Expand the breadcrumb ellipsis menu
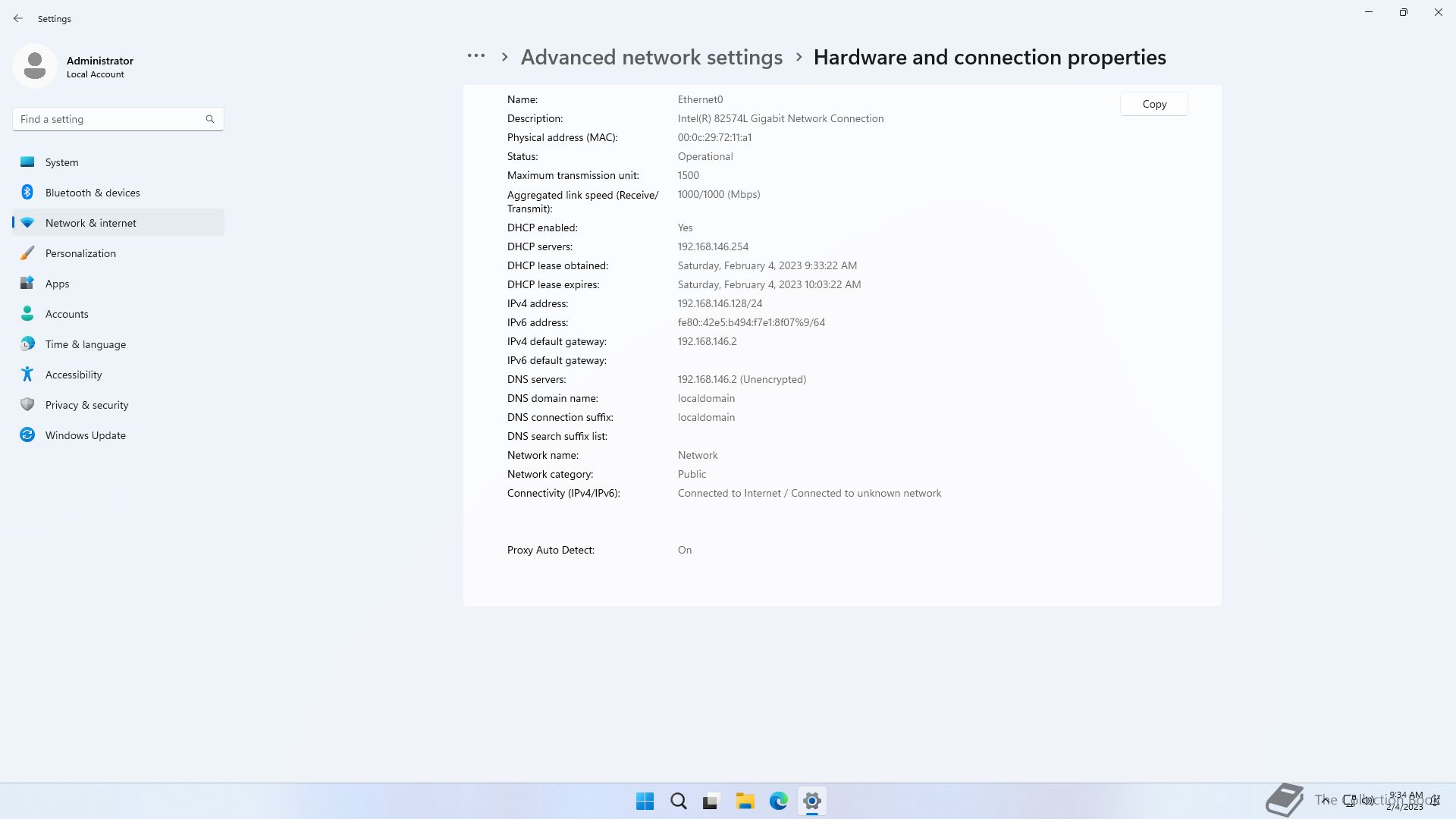Image resolution: width=1456 pixels, height=819 pixels. click(x=475, y=56)
